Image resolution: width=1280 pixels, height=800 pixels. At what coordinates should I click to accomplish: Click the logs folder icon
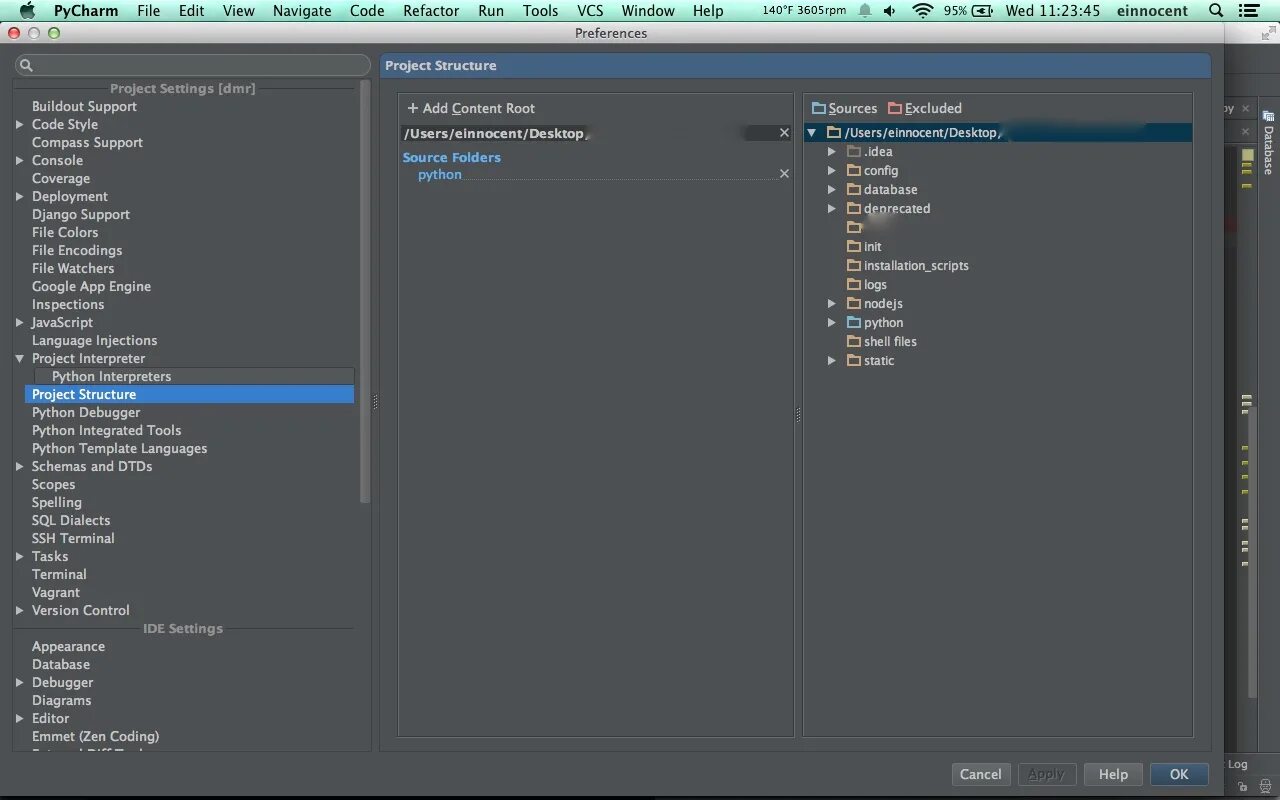[x=854, y=284]
